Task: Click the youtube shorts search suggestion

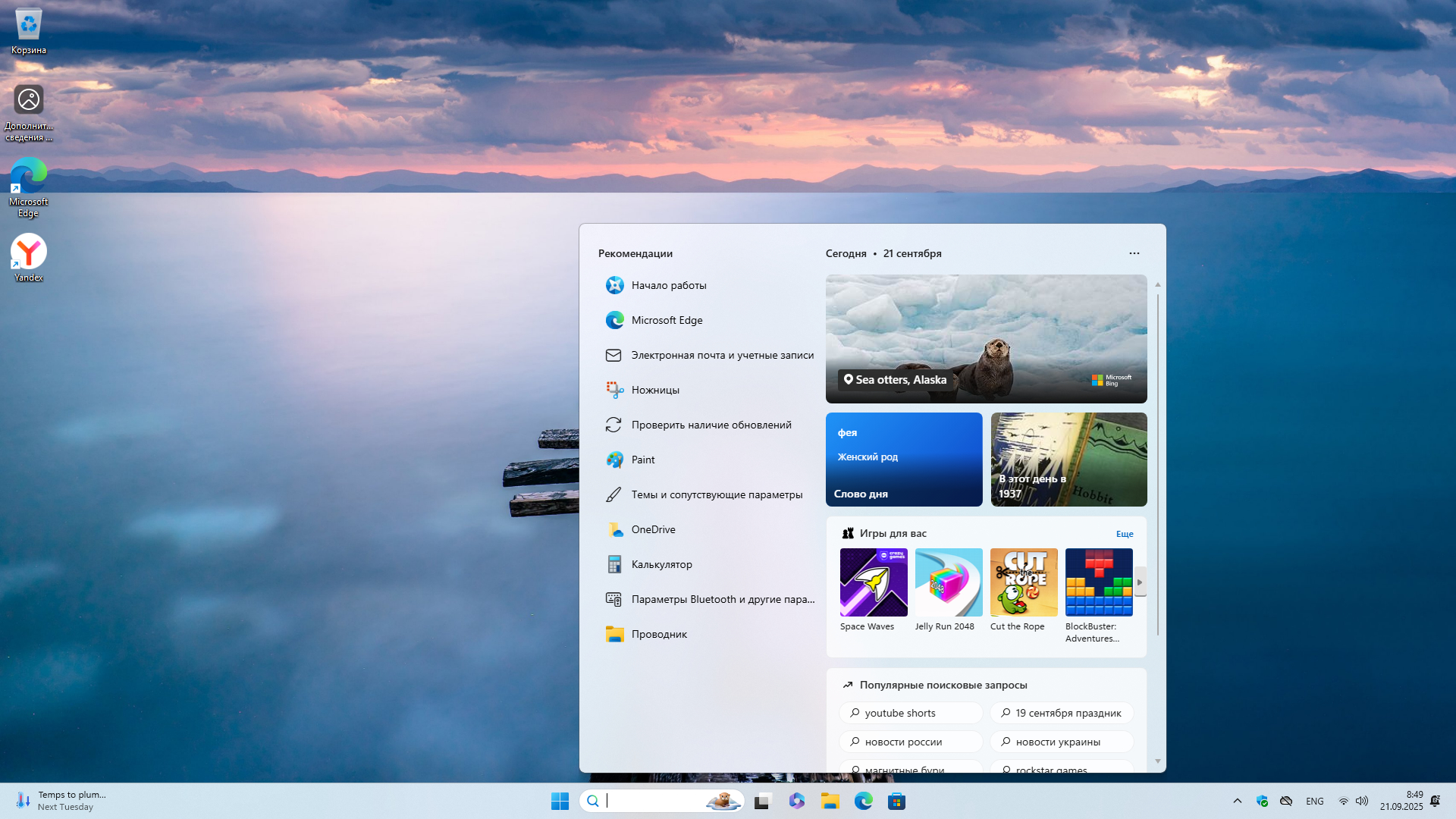Action: 910,713
